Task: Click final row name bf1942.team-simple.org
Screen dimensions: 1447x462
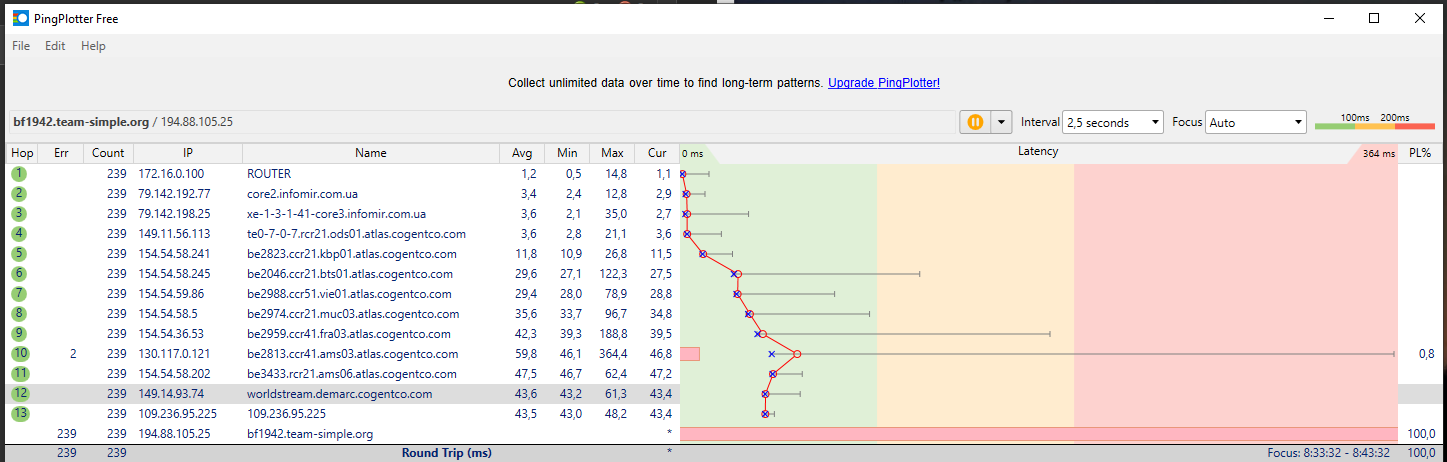Action: [310, 434]
